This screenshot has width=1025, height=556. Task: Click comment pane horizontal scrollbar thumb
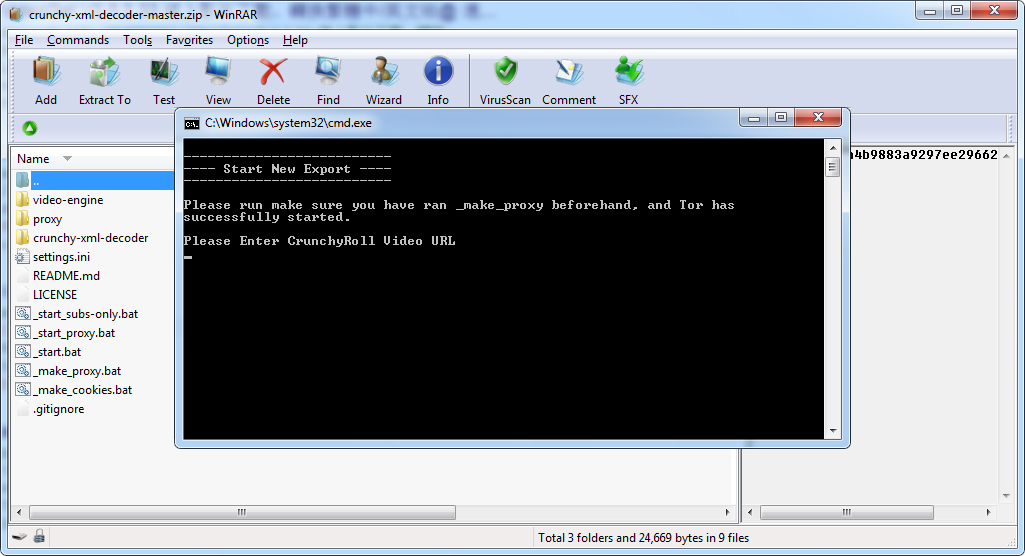847,512
